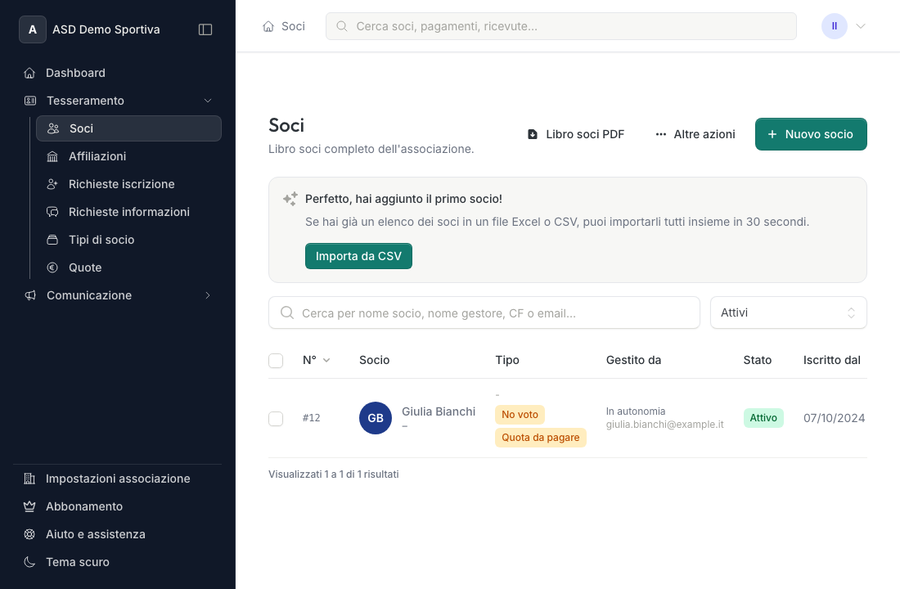Click the Tipo column header
The height and width of the screenshot is (589, 900).
tap(507, 360)
